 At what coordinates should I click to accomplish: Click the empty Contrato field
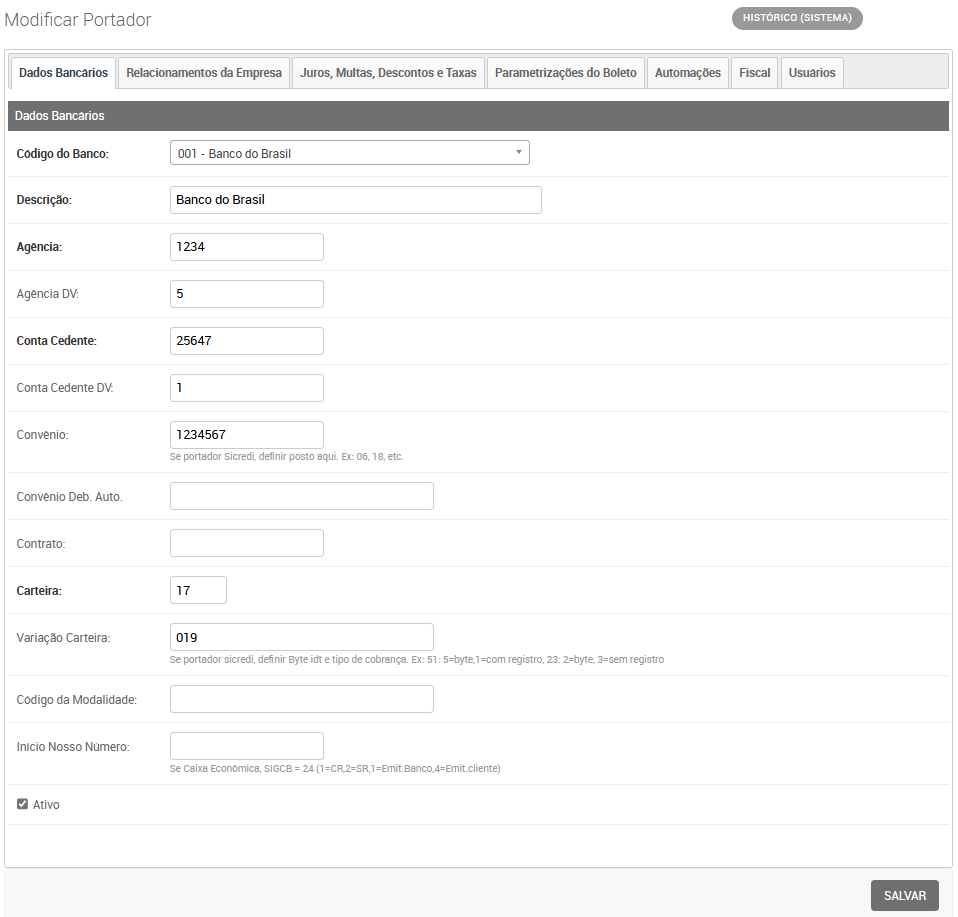pyautogui.click(x=246, y=543)
